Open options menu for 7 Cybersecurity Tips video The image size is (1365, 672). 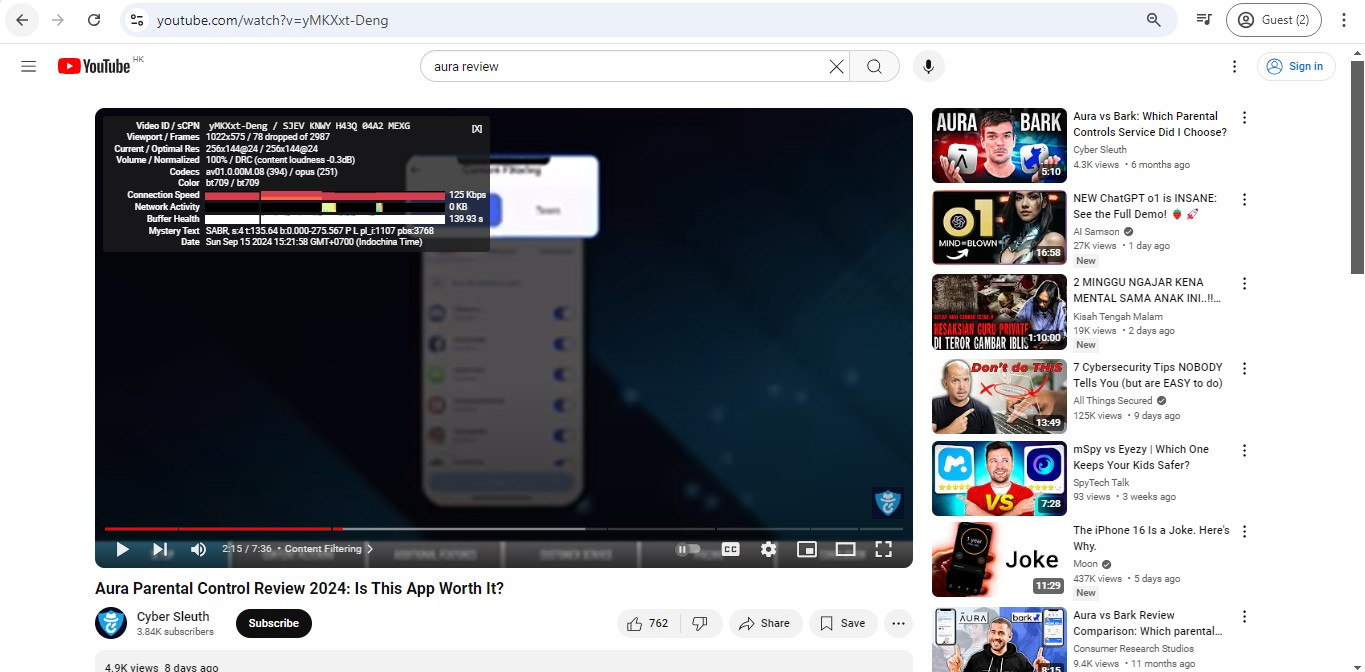(1244, 368)
